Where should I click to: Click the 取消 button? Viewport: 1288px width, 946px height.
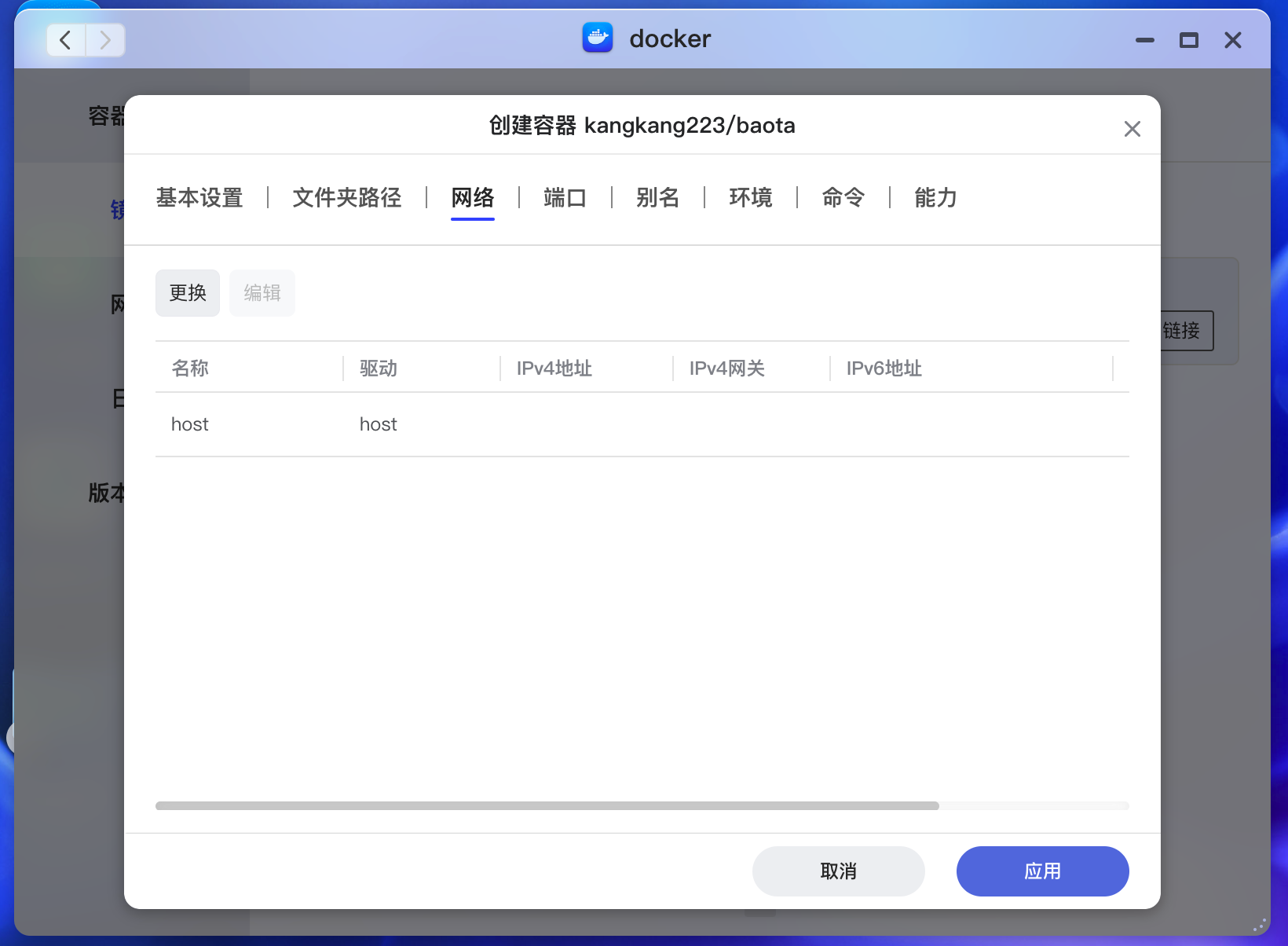click(x=839, y=871)
